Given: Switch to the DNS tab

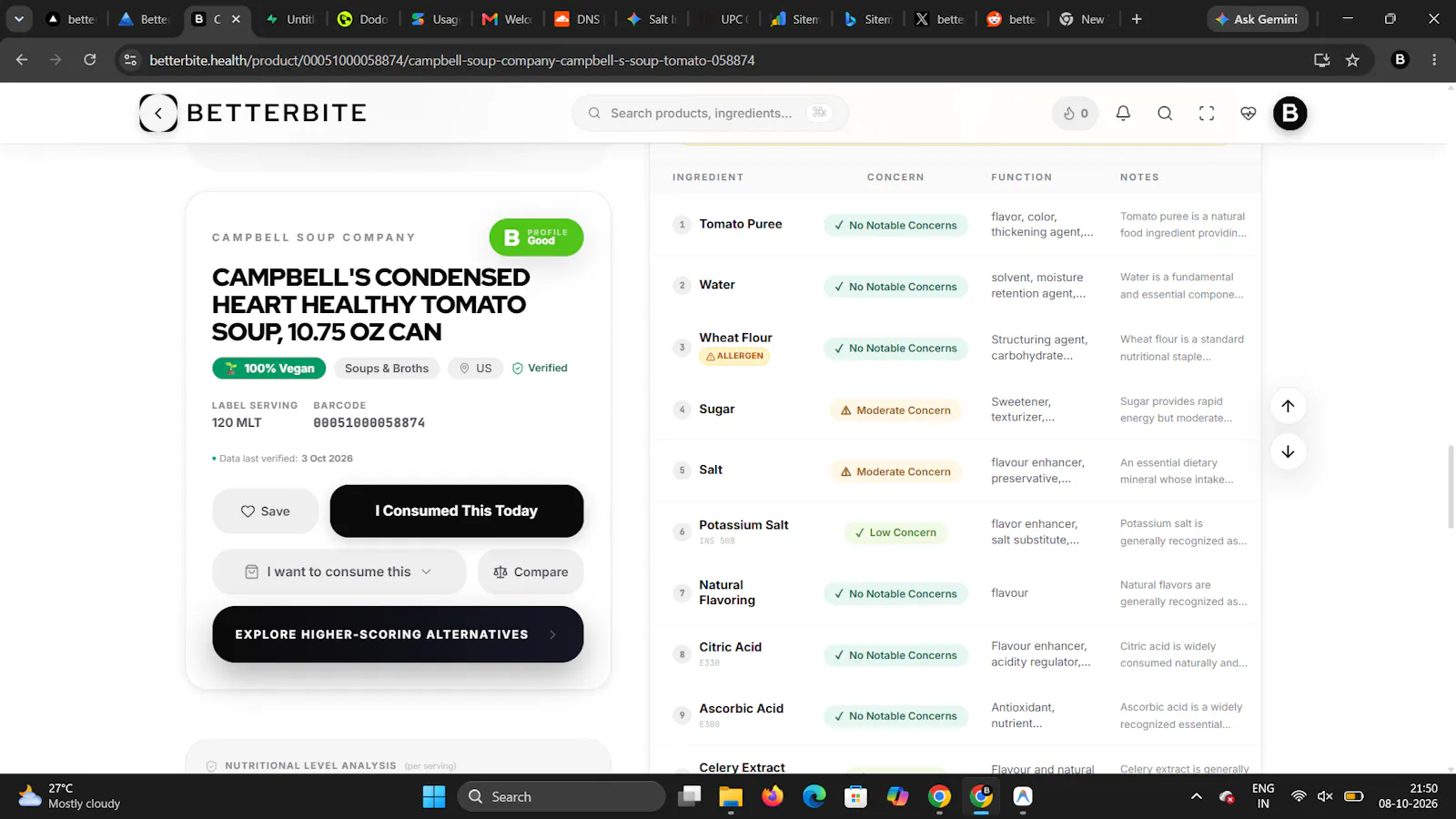Looking at the screenshot, I should tap(578, 19).
